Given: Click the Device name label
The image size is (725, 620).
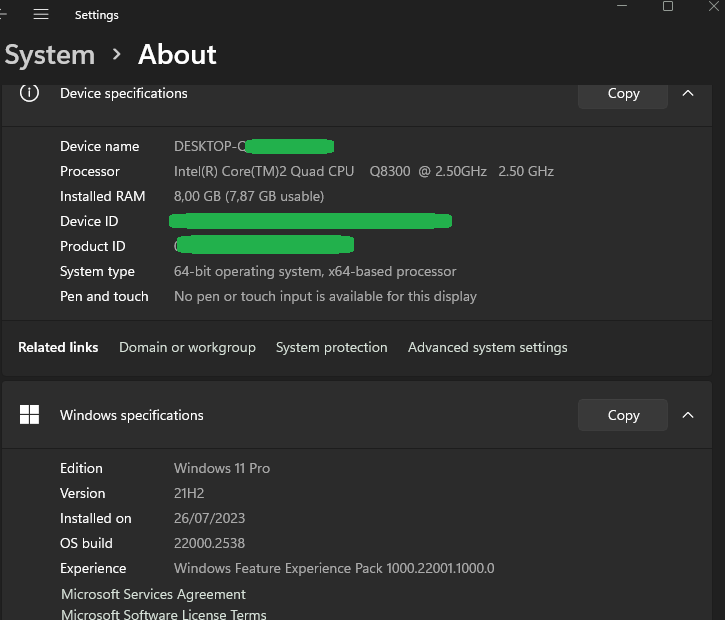Looking at the screenshot, I should coord(99,147).
